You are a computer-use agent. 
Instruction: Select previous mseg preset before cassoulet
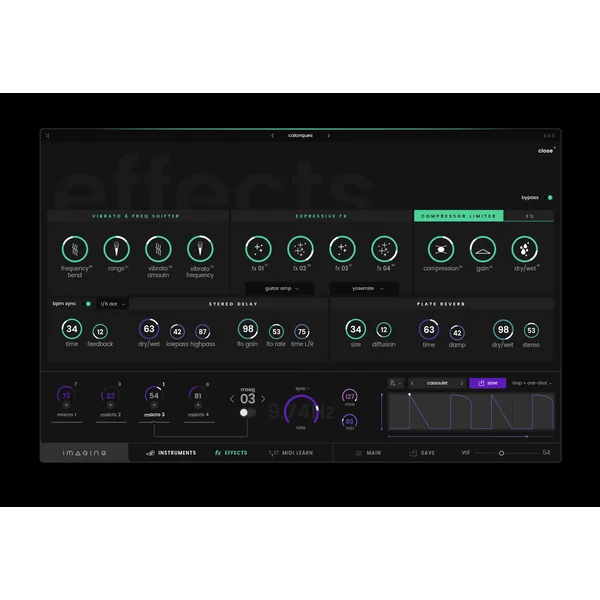(412, 383)
